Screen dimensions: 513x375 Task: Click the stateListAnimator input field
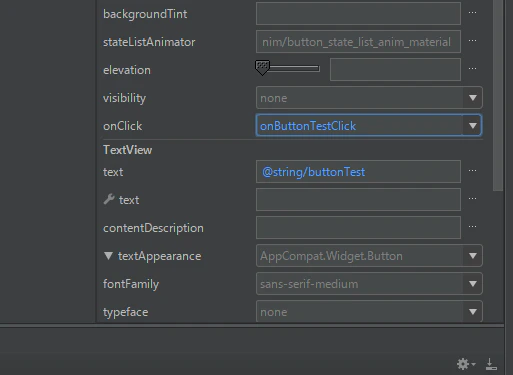coord(358,42)
